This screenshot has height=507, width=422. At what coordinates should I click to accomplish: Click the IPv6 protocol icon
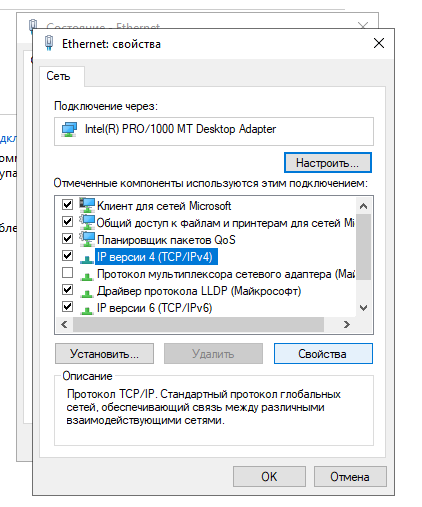(87, 310)
